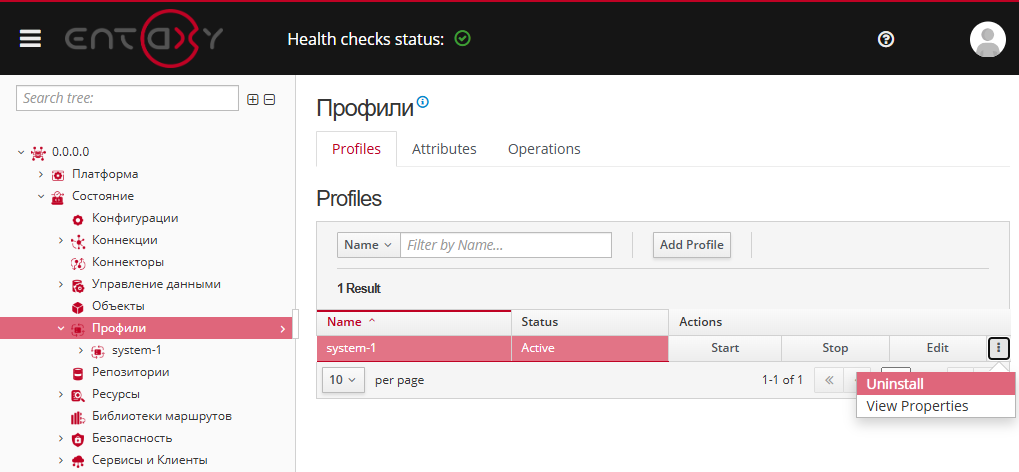Select Коннекторы in the tree
The height and width of the screenshot is (472, 1019).
pos(127,263)
